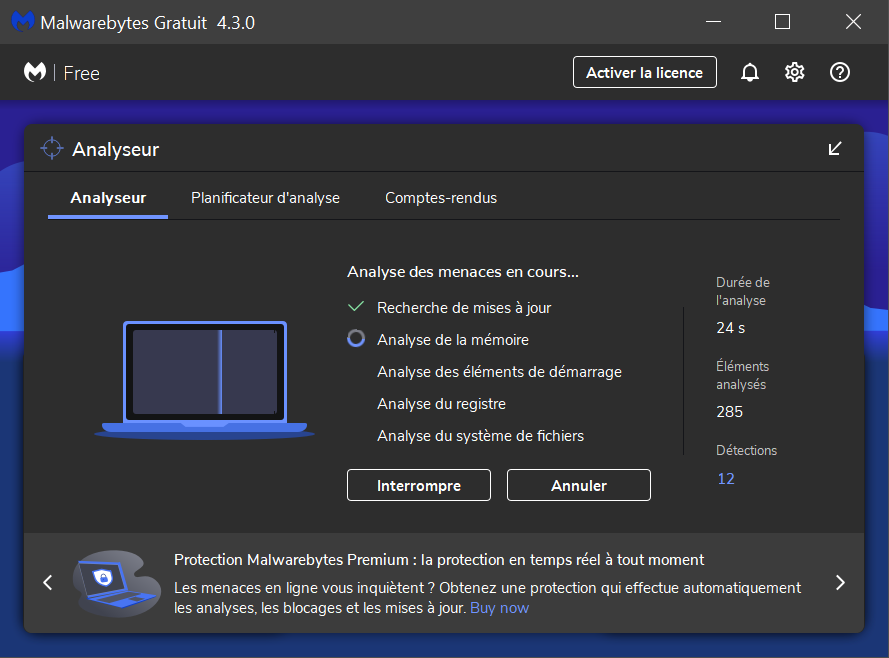Switch to the Analyseur tab
889x658 pixels.
click(108, 198)
